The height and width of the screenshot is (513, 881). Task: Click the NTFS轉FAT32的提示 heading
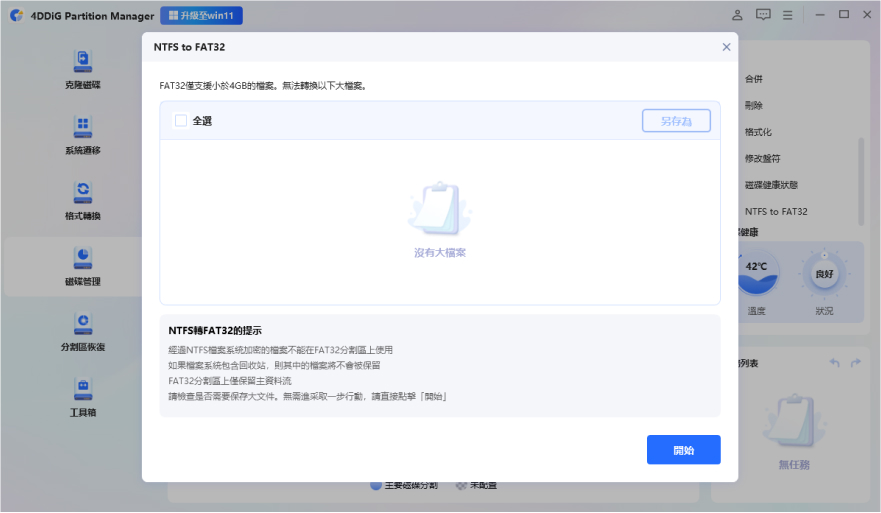(215, 331)
